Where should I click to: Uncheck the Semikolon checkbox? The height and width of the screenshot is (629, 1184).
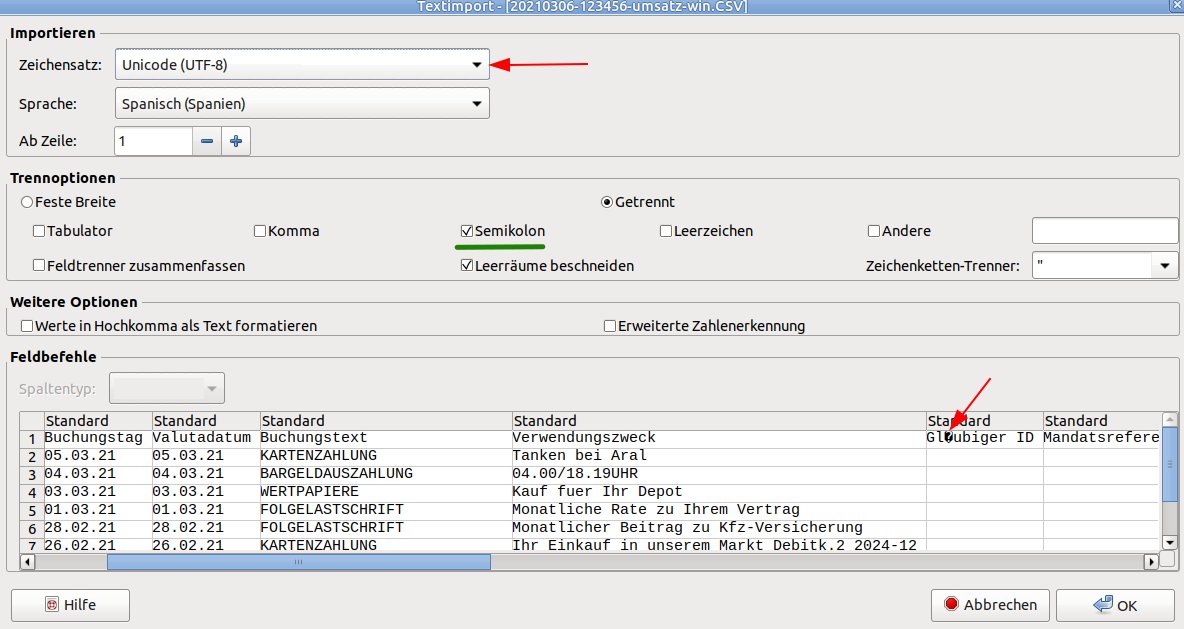click(467, 231)
